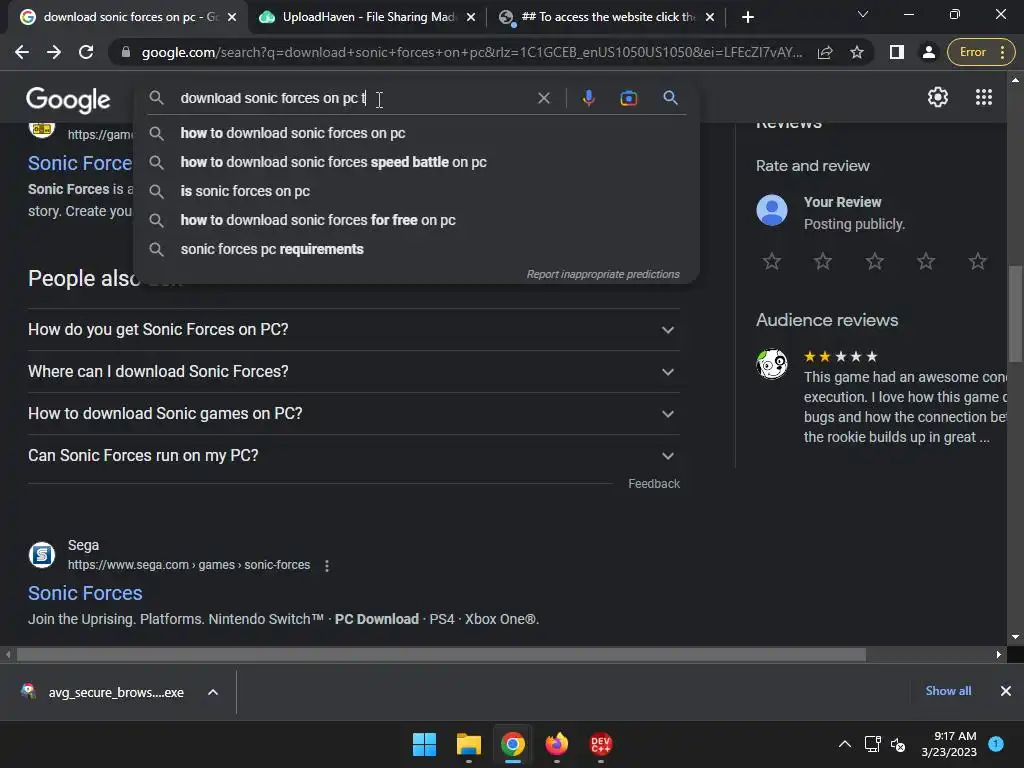Image resolution: width=1024 pixels, height=768 pixels.
Task: Rate one star in Your Review
Action: [x=772, y=261]
